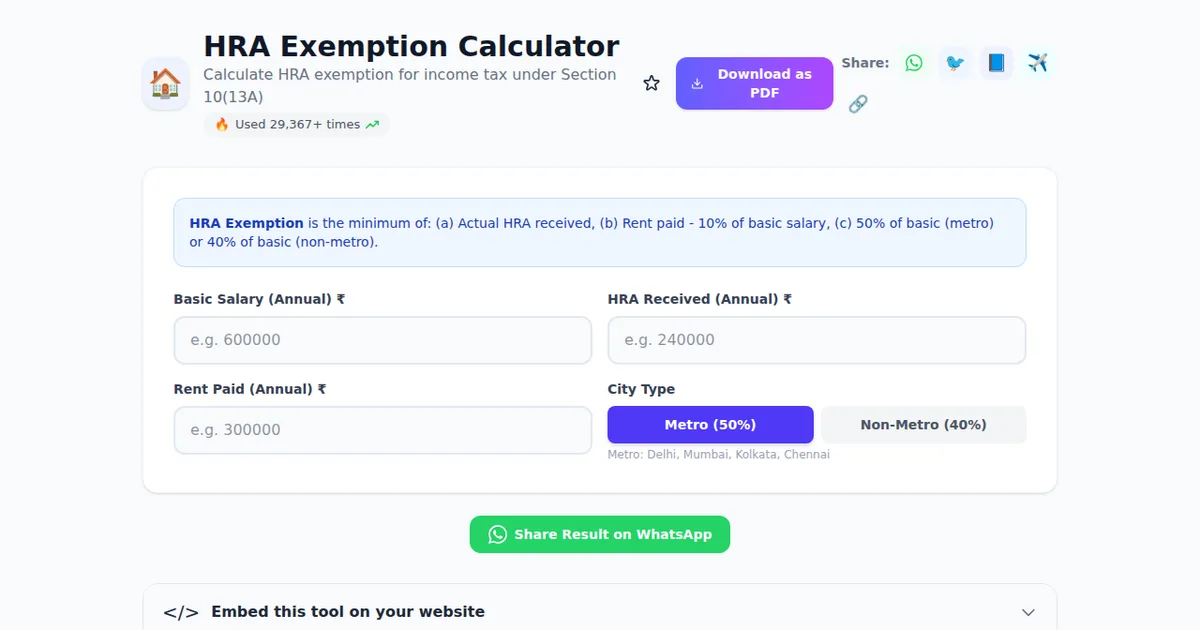The image size is (1200, 630).
Task: Click the green trending arrow icon
Action: click(371, 124)
